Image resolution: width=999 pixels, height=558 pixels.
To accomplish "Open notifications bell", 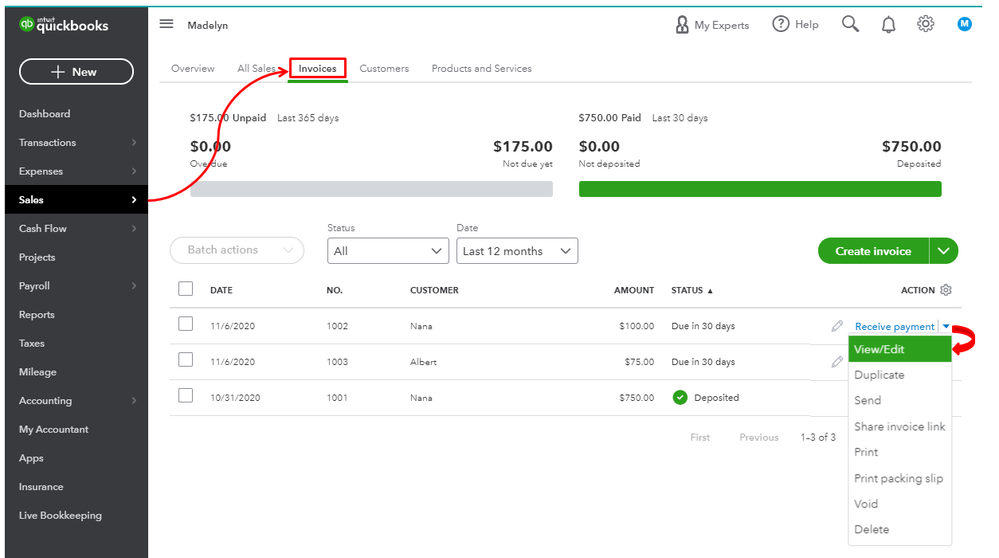I will 888,25.
